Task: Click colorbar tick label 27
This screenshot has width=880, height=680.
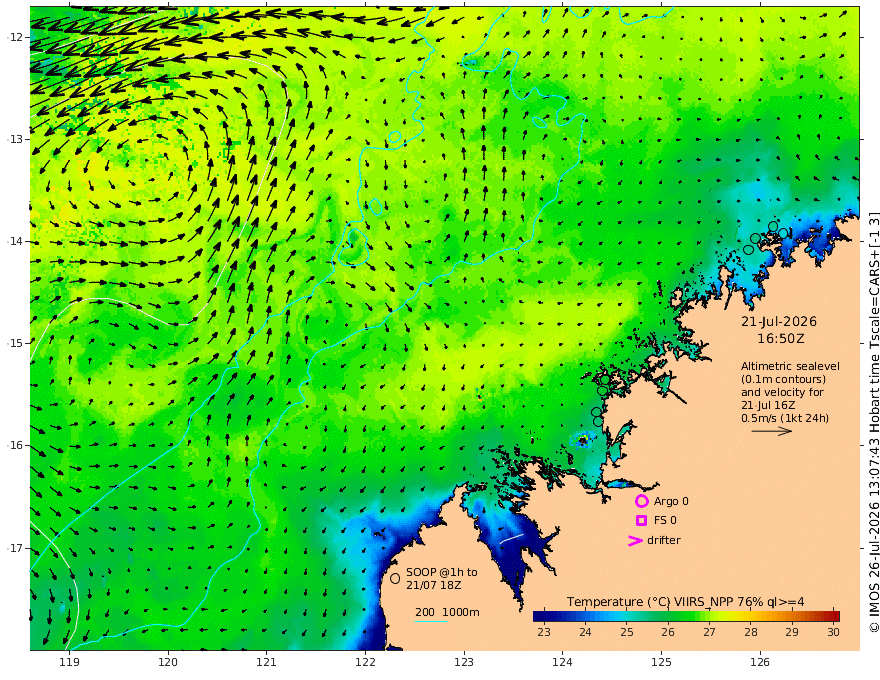Action: pos(709,632)
